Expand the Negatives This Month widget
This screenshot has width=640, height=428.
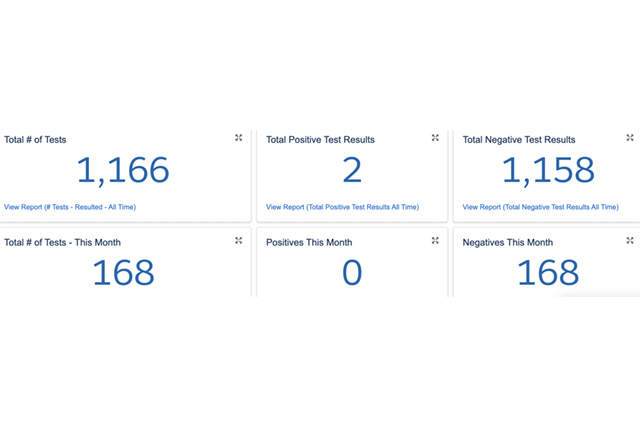[x=630, y=241]
